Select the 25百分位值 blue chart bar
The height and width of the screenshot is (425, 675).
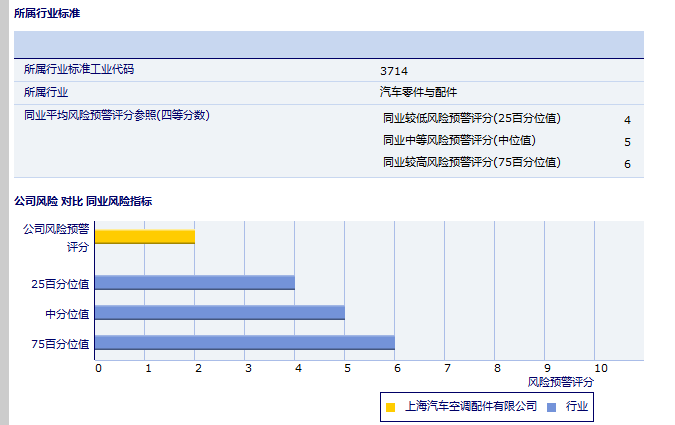[x=195, y=283]
